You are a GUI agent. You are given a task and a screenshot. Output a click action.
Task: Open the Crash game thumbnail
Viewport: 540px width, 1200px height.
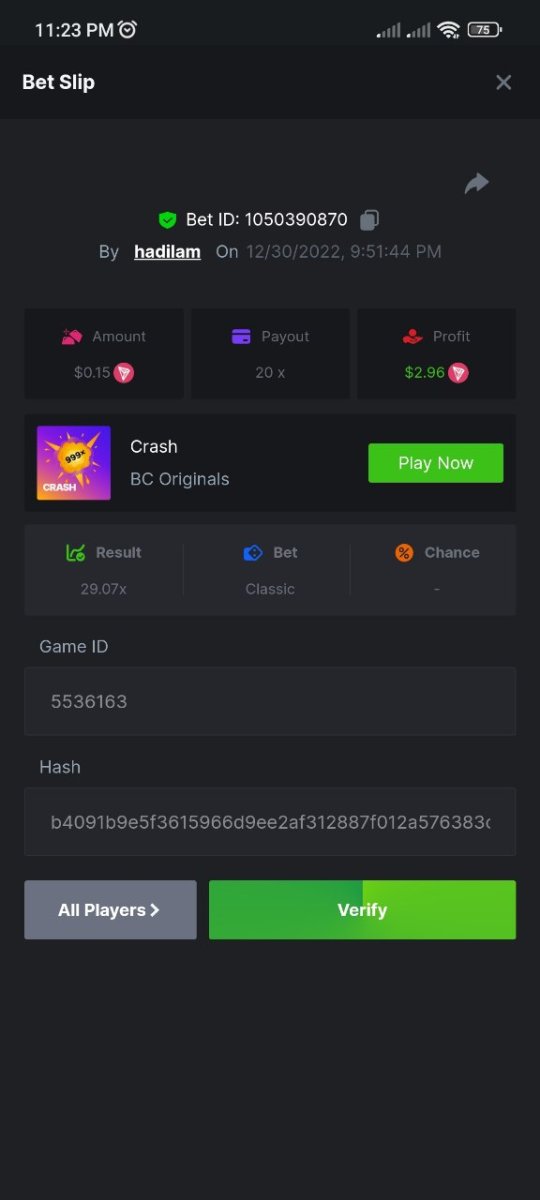(x=74, y=463)
